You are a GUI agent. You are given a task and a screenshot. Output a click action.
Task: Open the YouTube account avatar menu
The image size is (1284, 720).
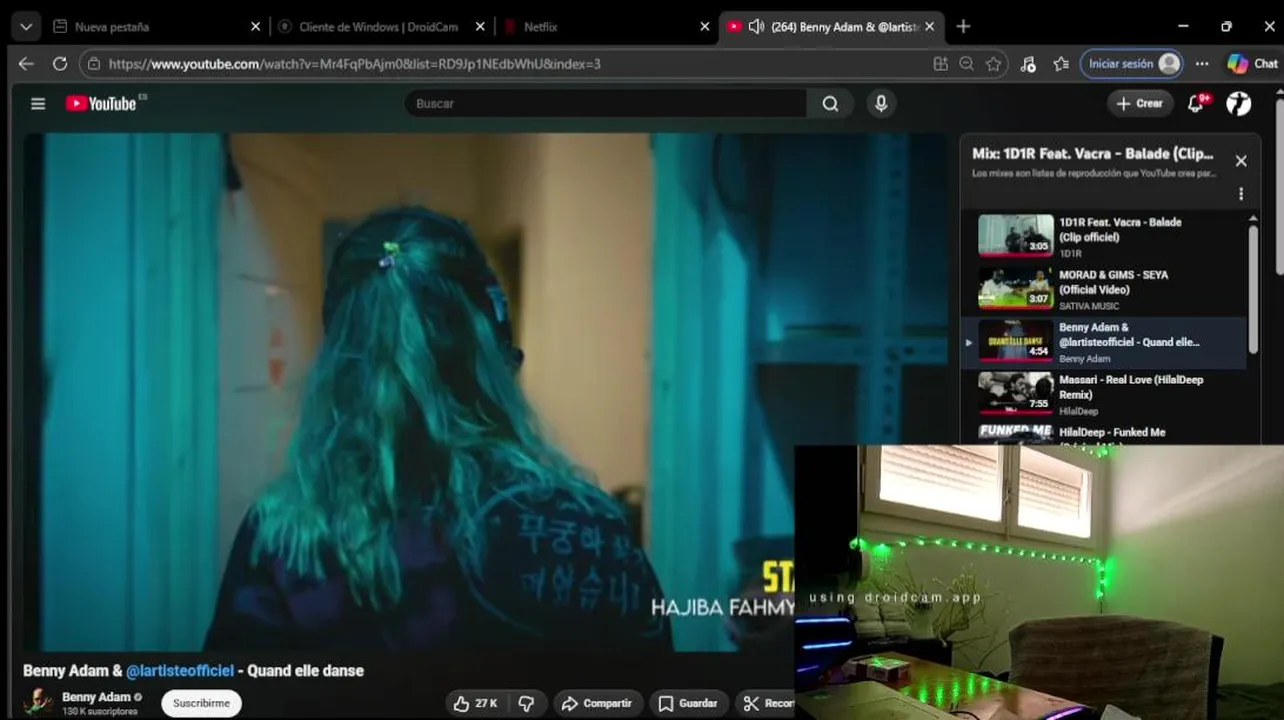coord(1239,103)
